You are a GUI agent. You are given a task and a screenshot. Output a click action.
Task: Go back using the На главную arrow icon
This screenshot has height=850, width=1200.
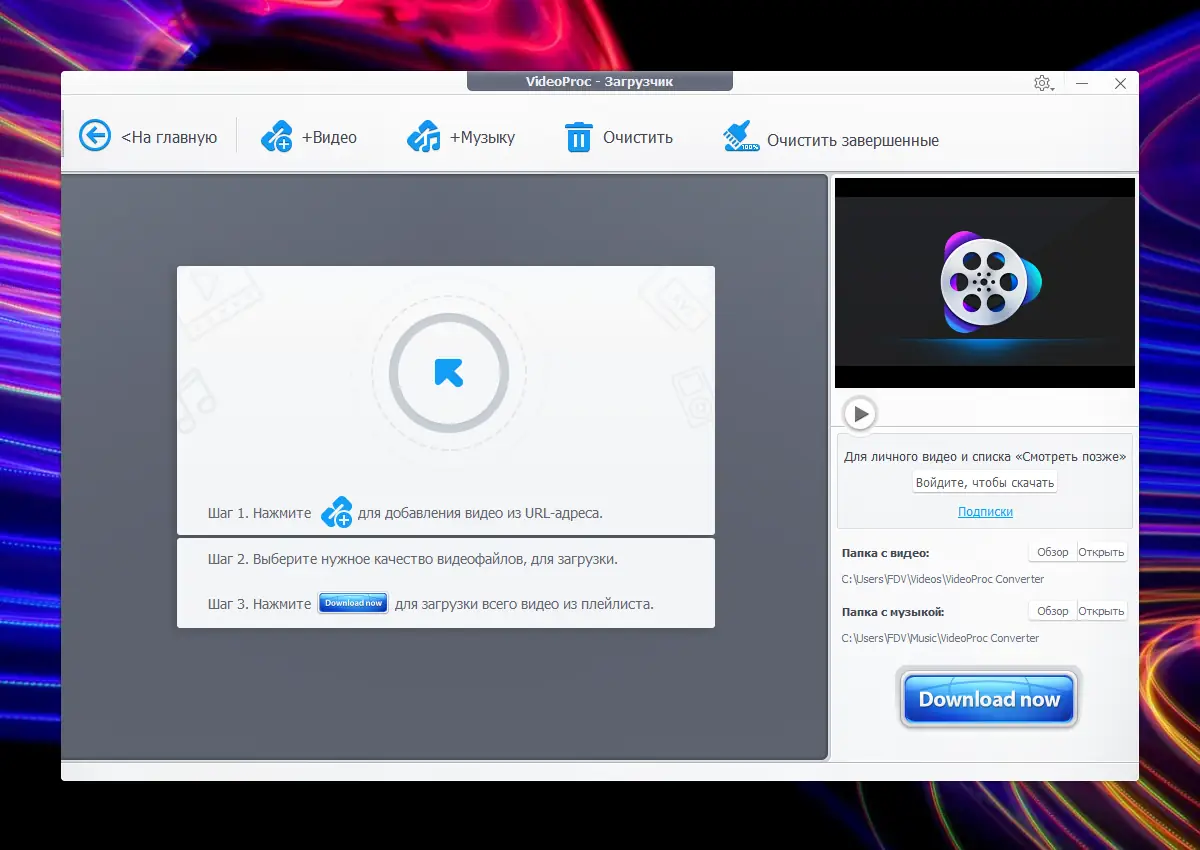(x=95, y=136)
